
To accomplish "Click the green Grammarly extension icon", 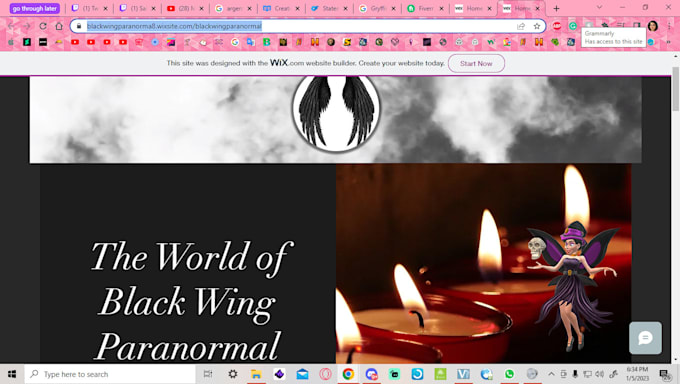I will (x=573, y=26).
